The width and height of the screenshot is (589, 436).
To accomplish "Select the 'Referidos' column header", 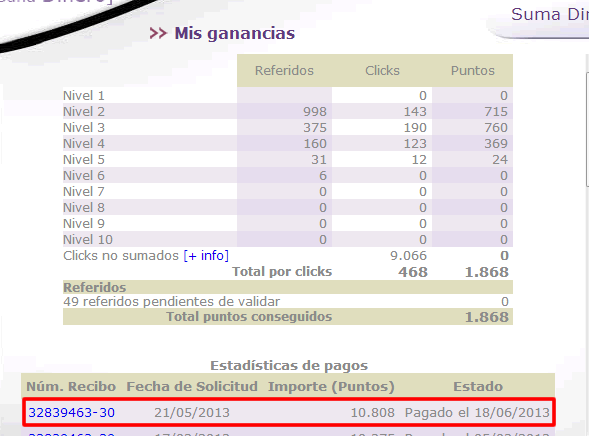I will (x=284, y=71).
